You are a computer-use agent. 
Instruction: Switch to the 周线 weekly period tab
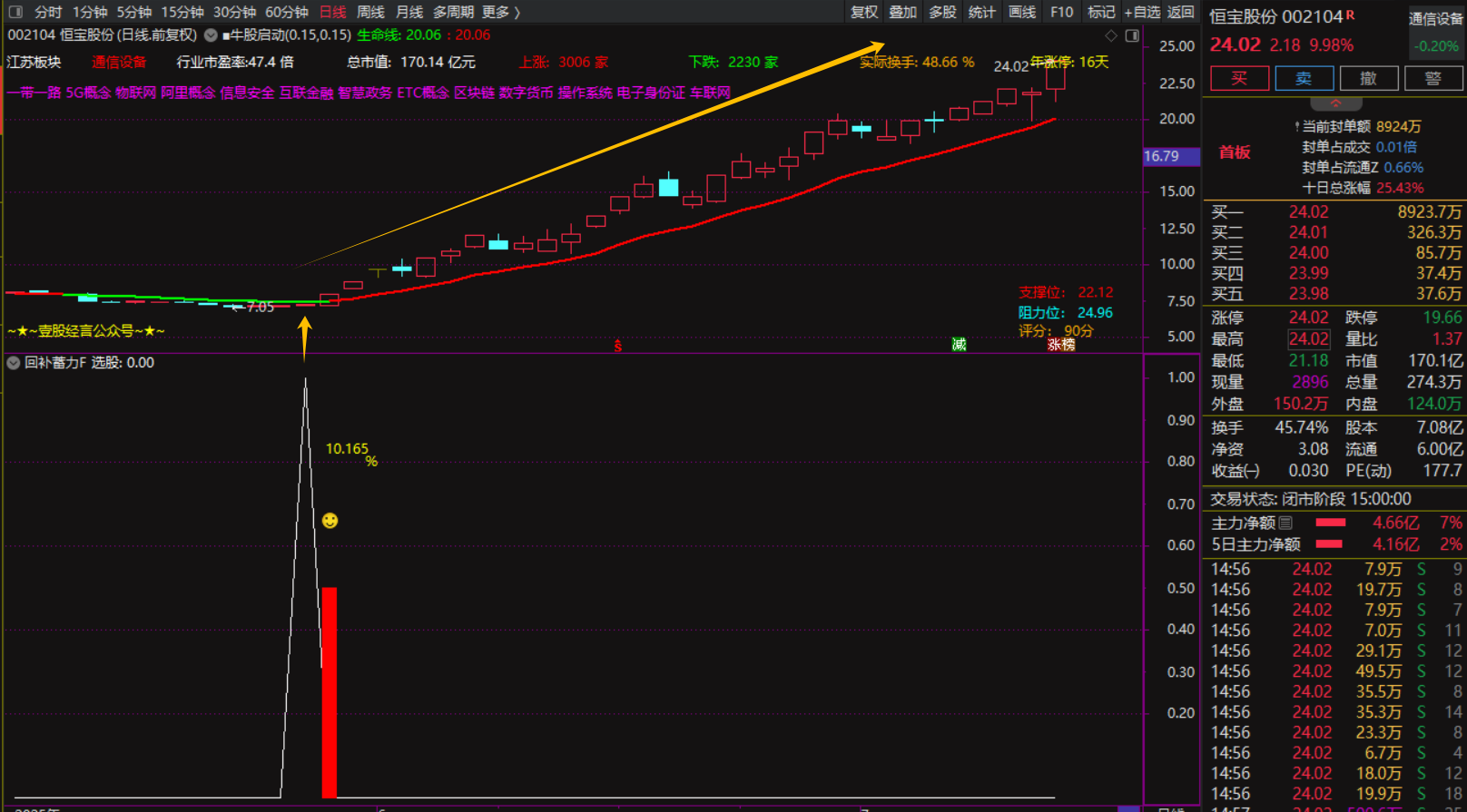tap(370, 12)
